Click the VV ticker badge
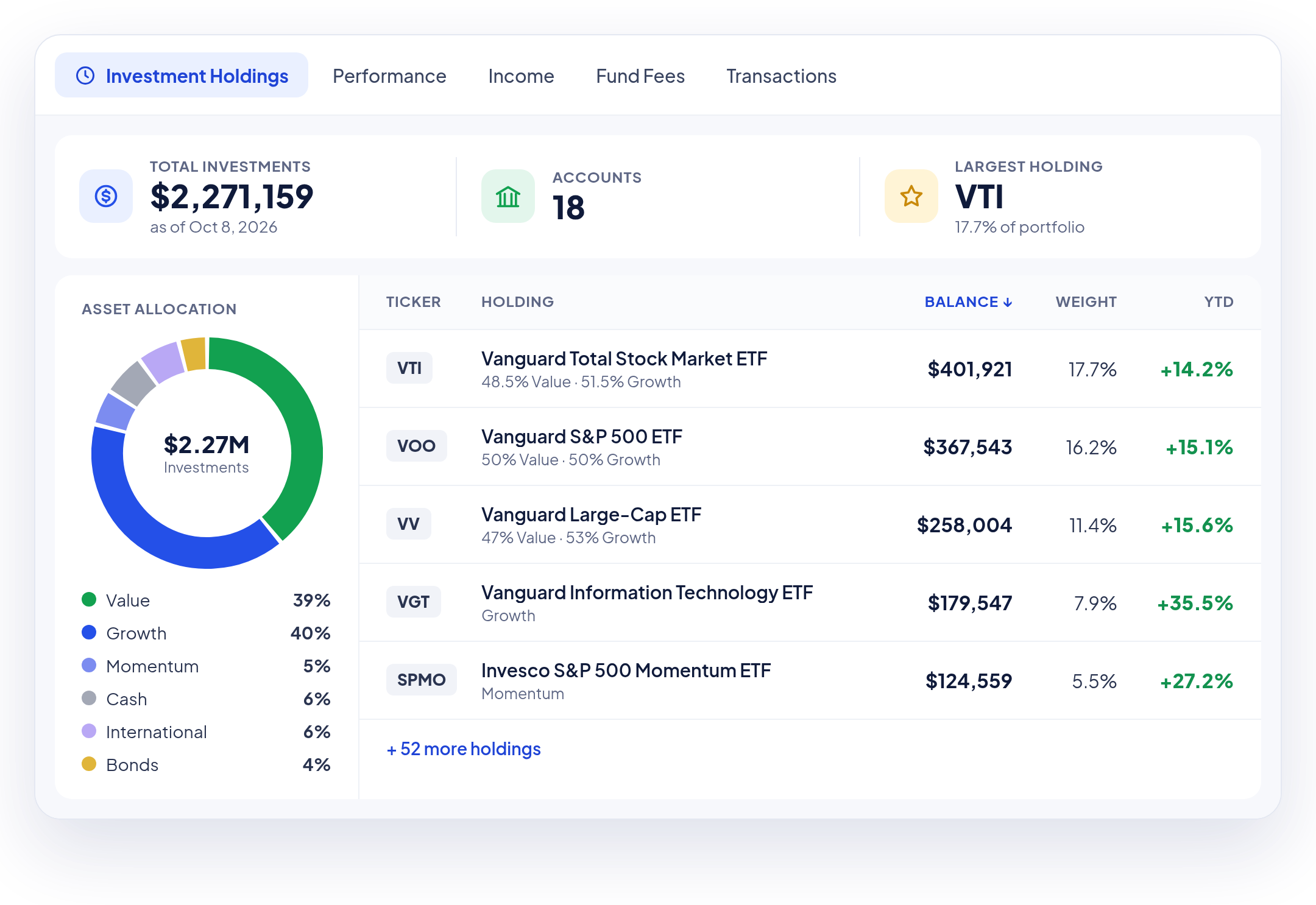The width and height of the screenshot is (1316, 905). click(408, 524)
